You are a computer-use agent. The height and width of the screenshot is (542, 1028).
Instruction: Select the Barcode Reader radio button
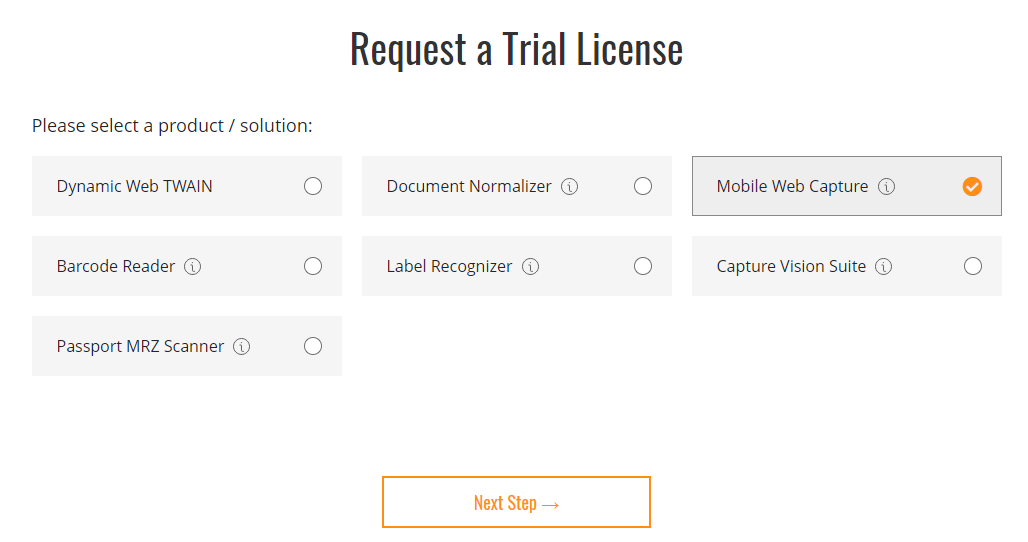[313, 266]
